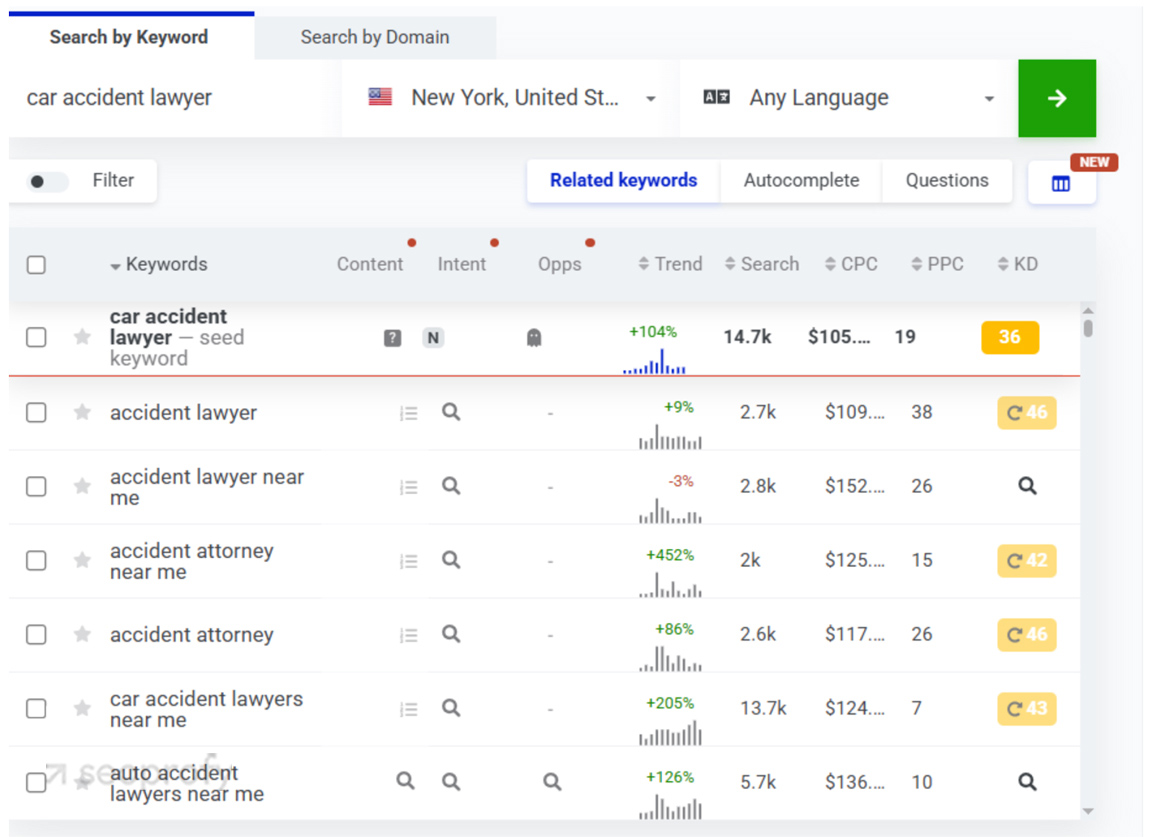Select the Questions tab
The image size is (1152, 837).
[x=947, y=180]
